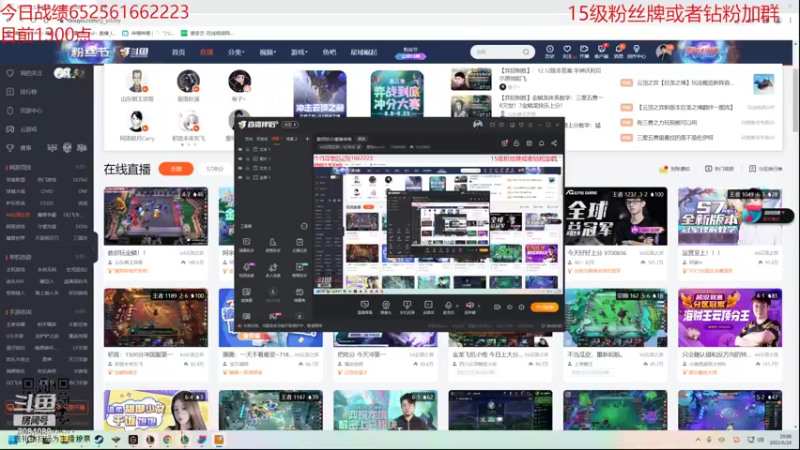Click the share icon in companion header

click(554, 143)
